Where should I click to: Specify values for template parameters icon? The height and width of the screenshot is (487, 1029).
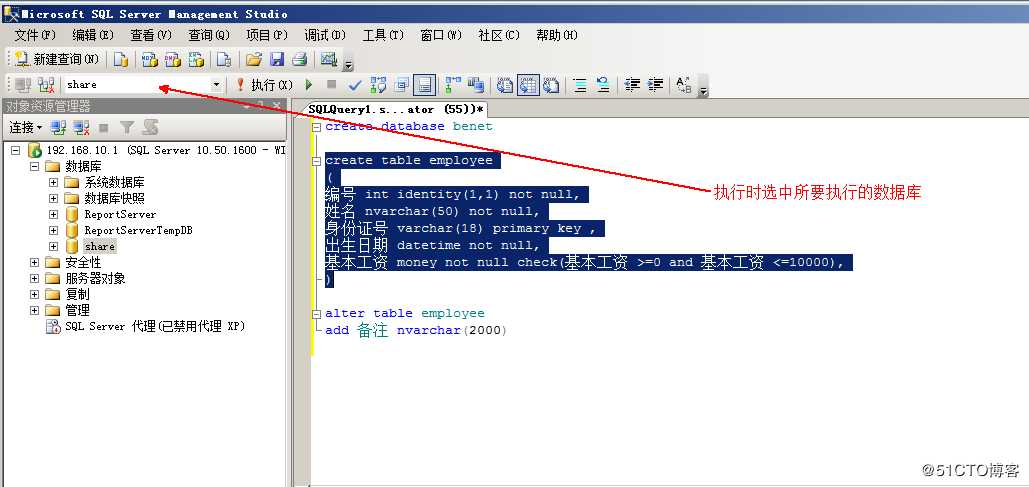[684, 85]
